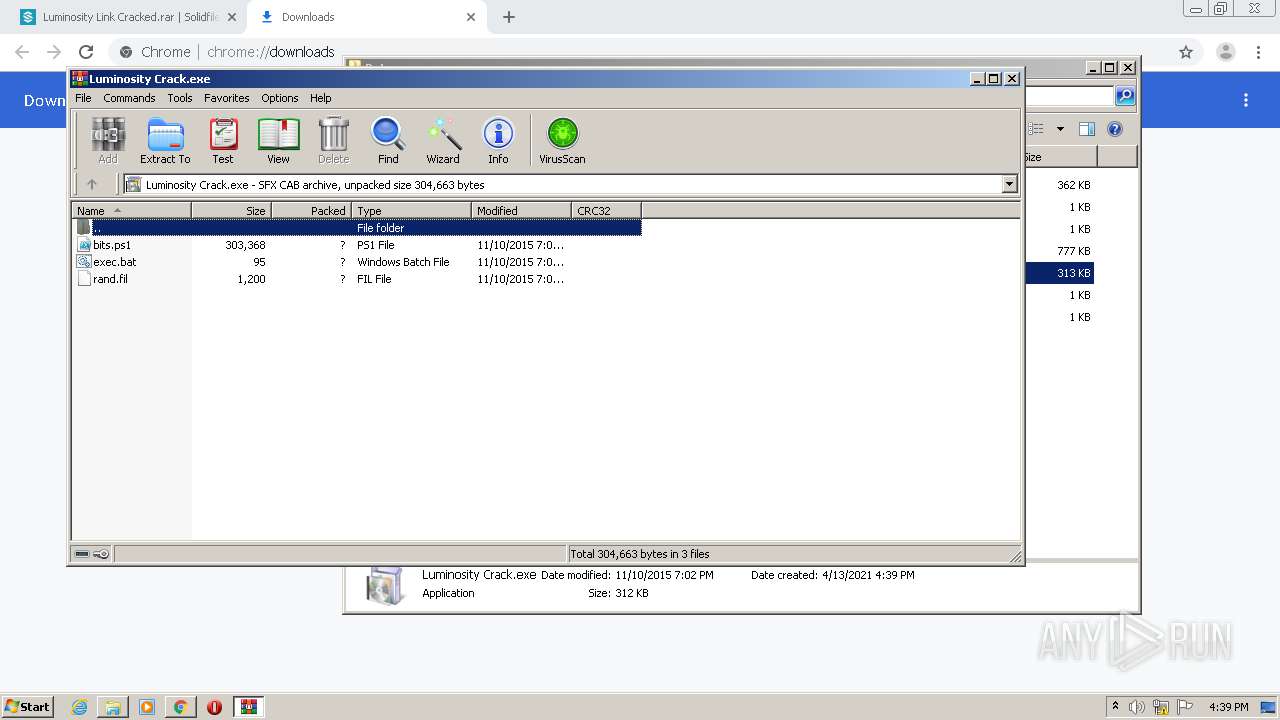Open the Options menu
Image resolution: width=1280 pixels, height=720 pixels.
pyautogui.click(x=280, y=98)
